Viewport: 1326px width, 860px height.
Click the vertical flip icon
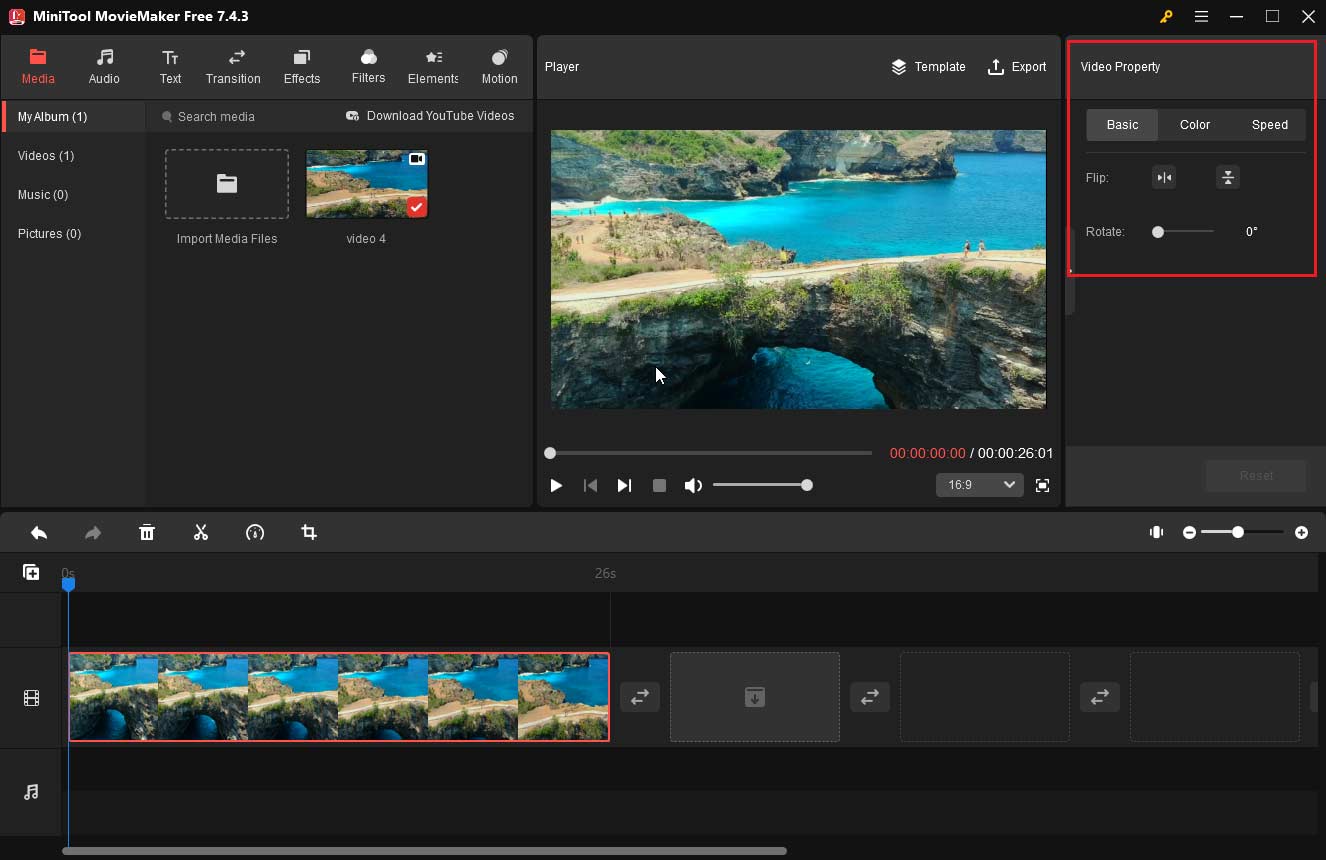tap(1228, 178)
